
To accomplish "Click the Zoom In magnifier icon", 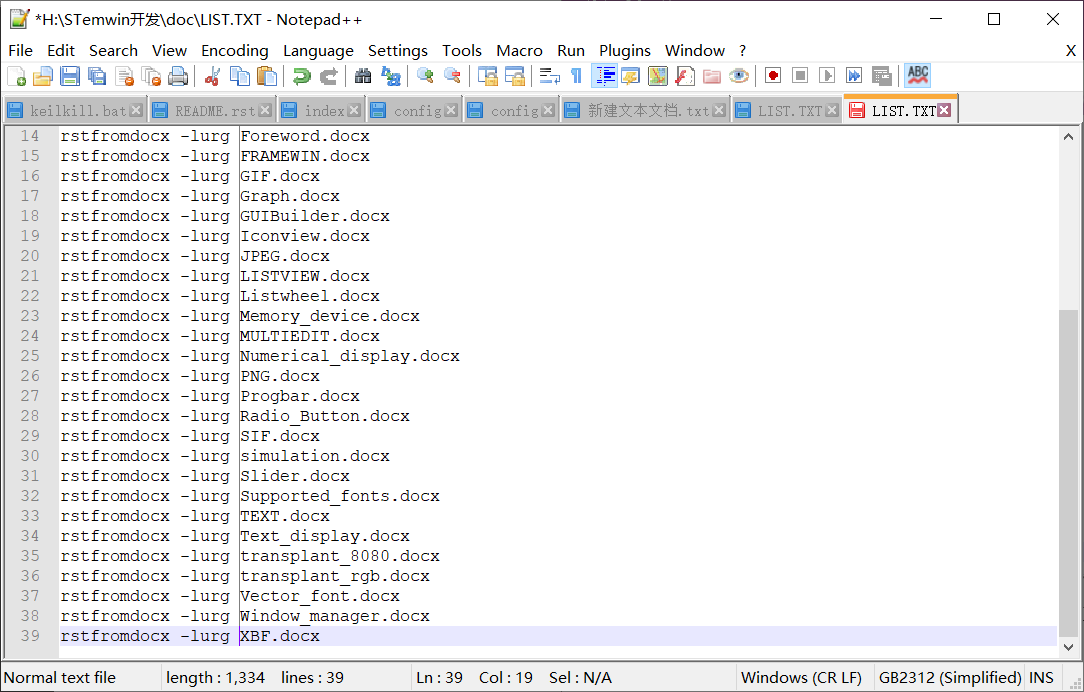I will (x=425, y=76).
